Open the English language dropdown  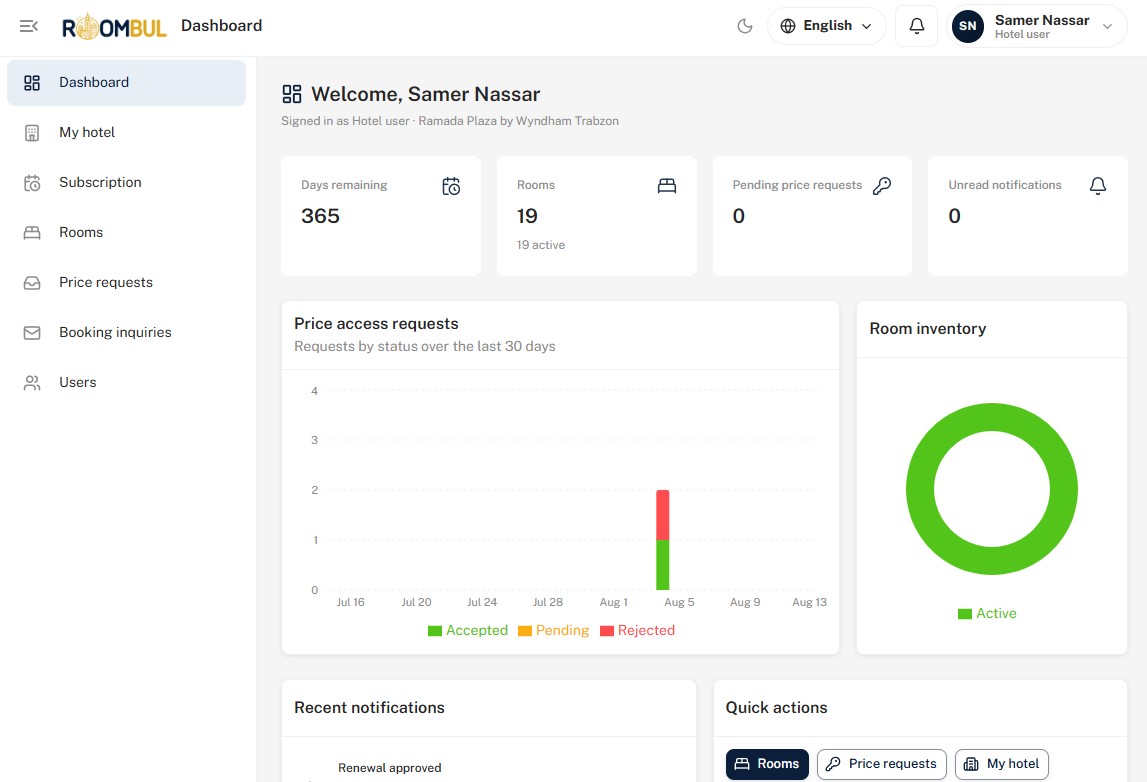827,26
